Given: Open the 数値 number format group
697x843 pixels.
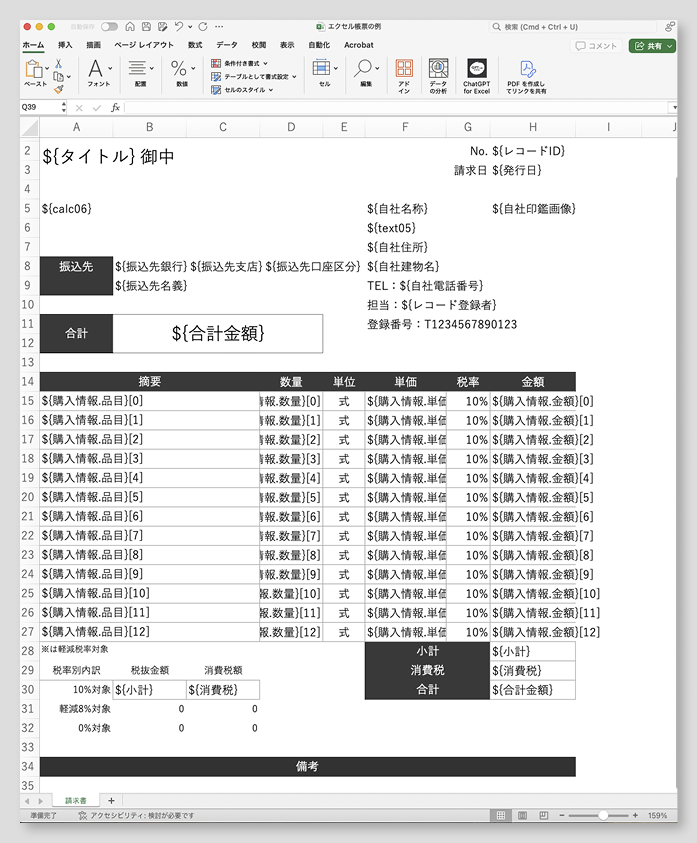Looking at the screenshot, I should [x=182, y=73].
